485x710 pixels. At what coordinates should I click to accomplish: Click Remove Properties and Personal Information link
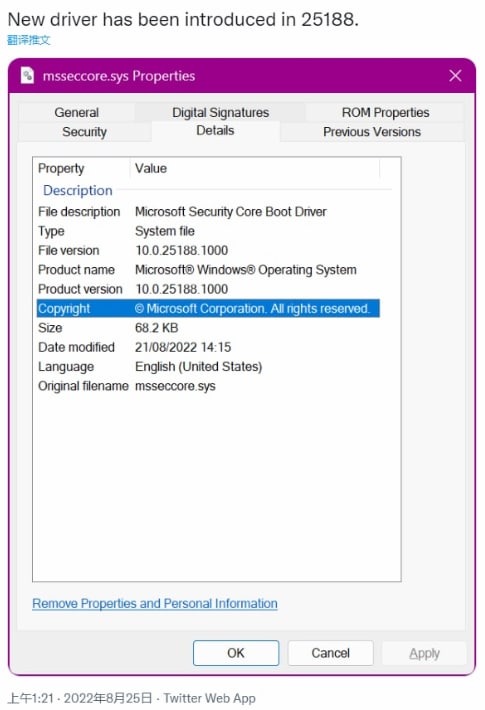click(155, 603)
